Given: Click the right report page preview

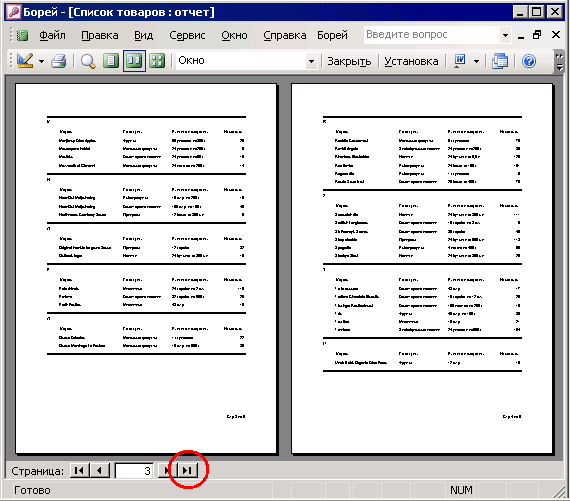Looking at the screenshot, I should pyautogui.click(x=422, y=269).
